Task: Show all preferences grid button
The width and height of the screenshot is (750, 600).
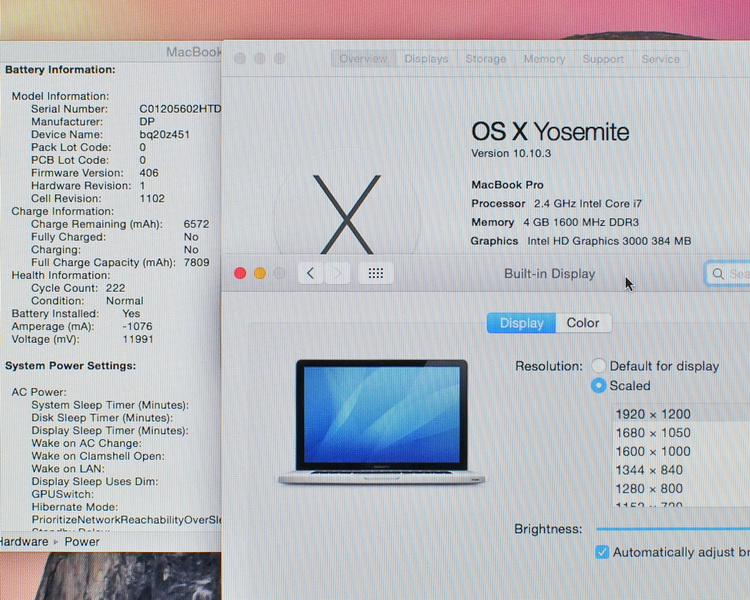Action: [375, 273]
